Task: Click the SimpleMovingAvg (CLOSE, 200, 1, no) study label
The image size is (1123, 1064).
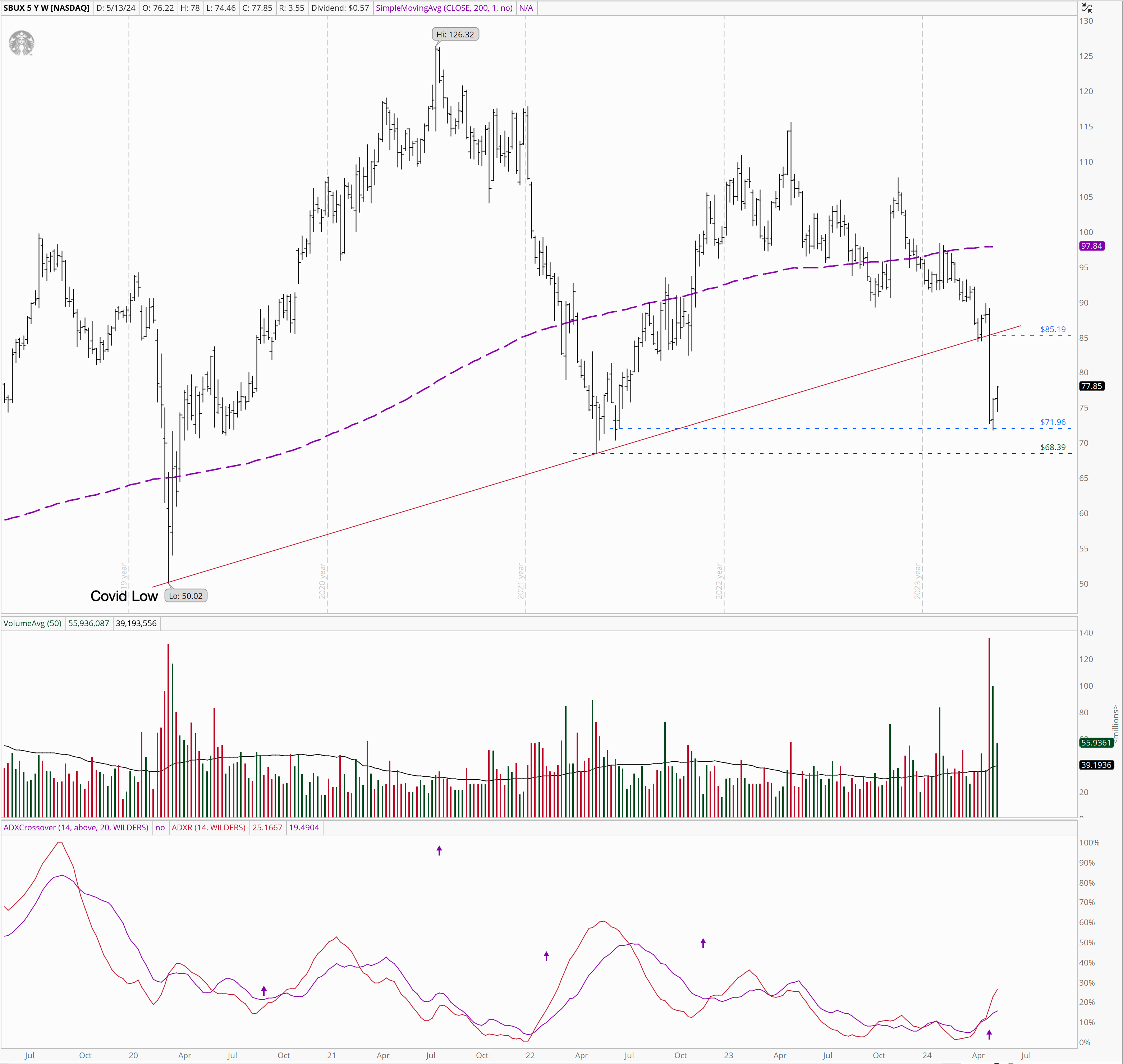Action: tap(444, 8)
